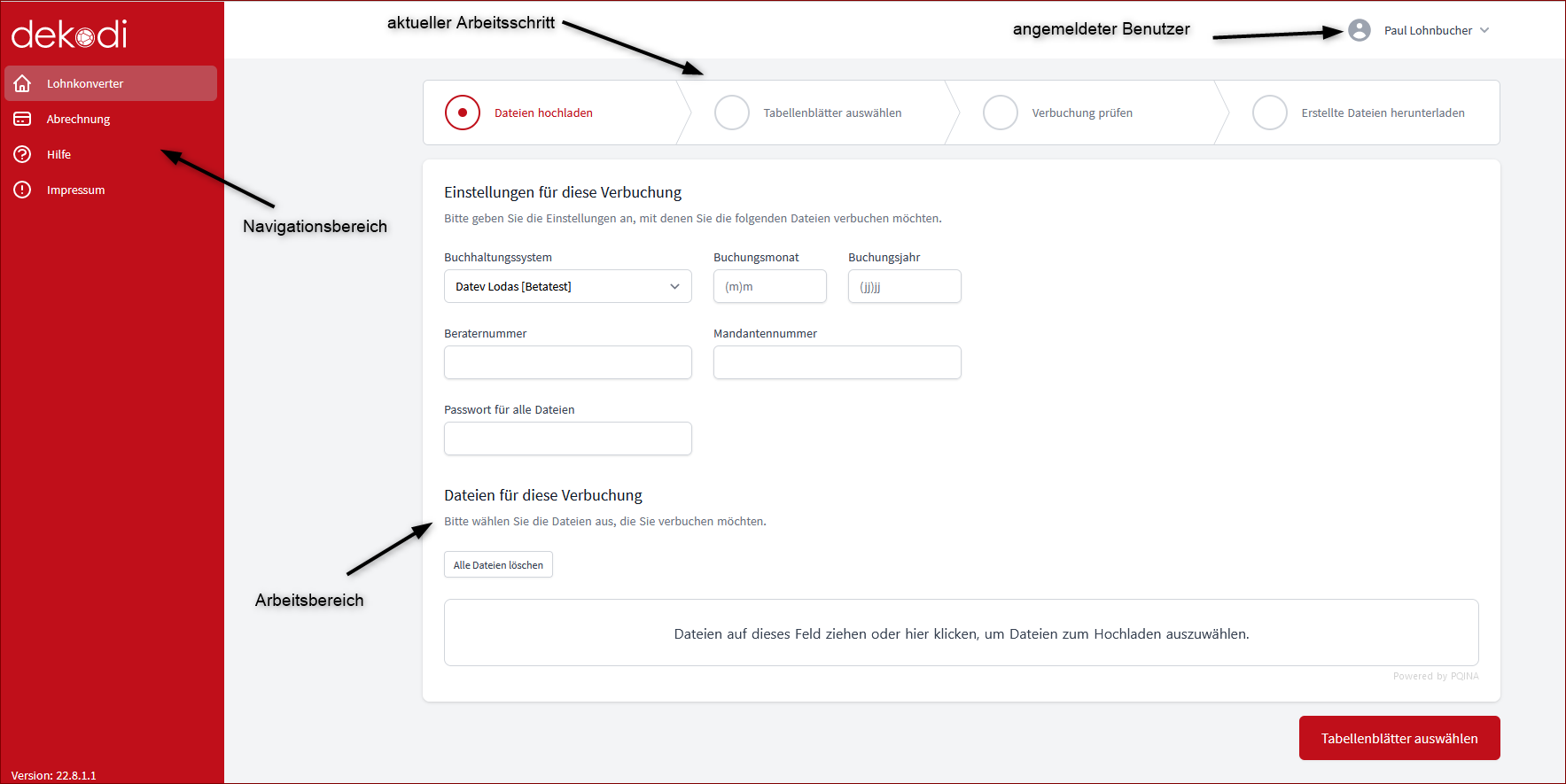Select the 'Tabellenblätter auswählen' step circle
Screen dimensions: 1566x784
click(x=732, y=113)
